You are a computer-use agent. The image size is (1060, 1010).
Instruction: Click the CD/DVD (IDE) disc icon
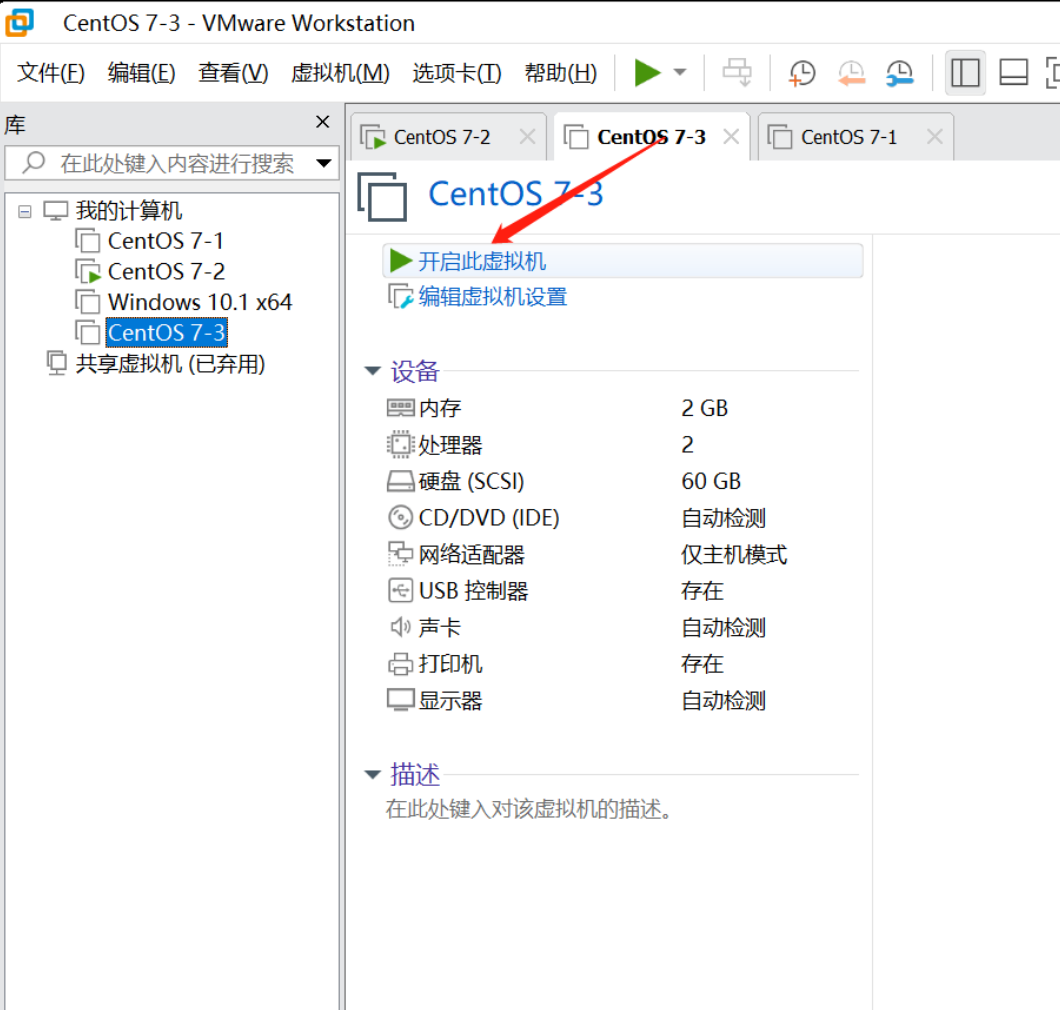coord(400,518)
